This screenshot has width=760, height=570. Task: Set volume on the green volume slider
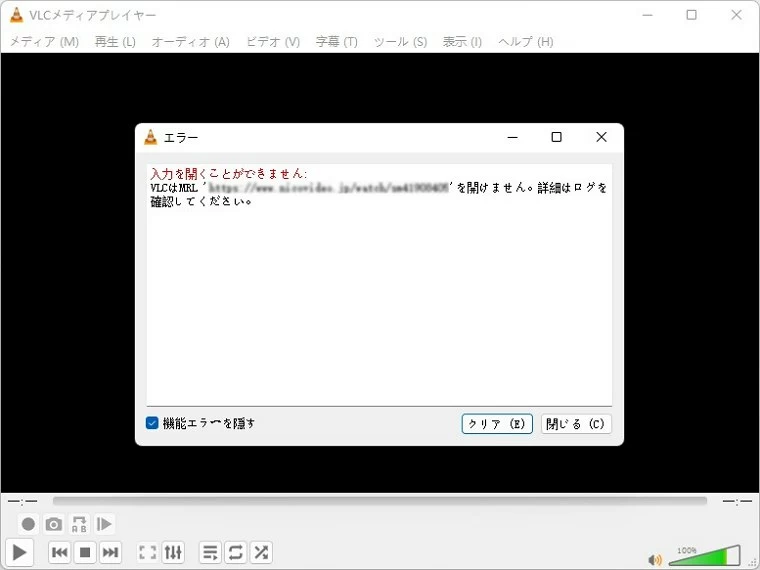pos(704,555)
